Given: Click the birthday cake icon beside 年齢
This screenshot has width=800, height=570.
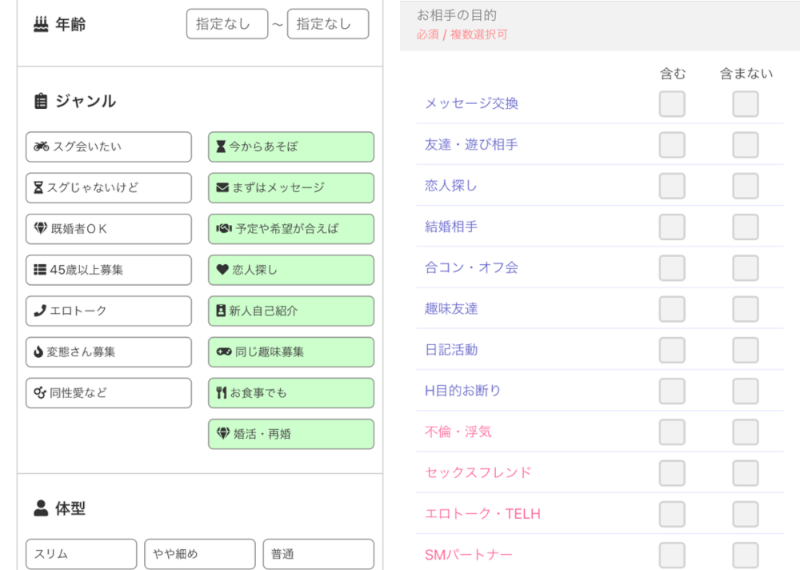Looking at the screenshot, I should tap(41, 24).
